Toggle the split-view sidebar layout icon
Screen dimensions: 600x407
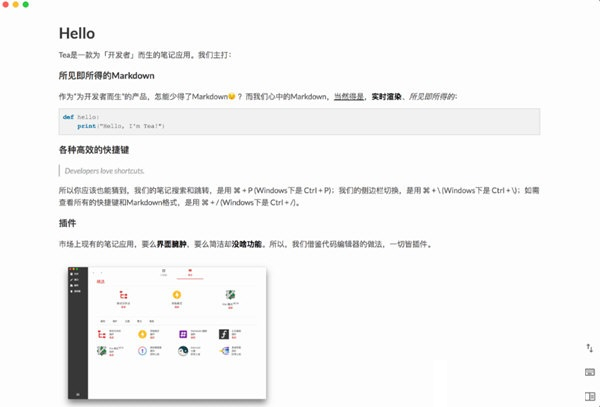click(589, 396)
